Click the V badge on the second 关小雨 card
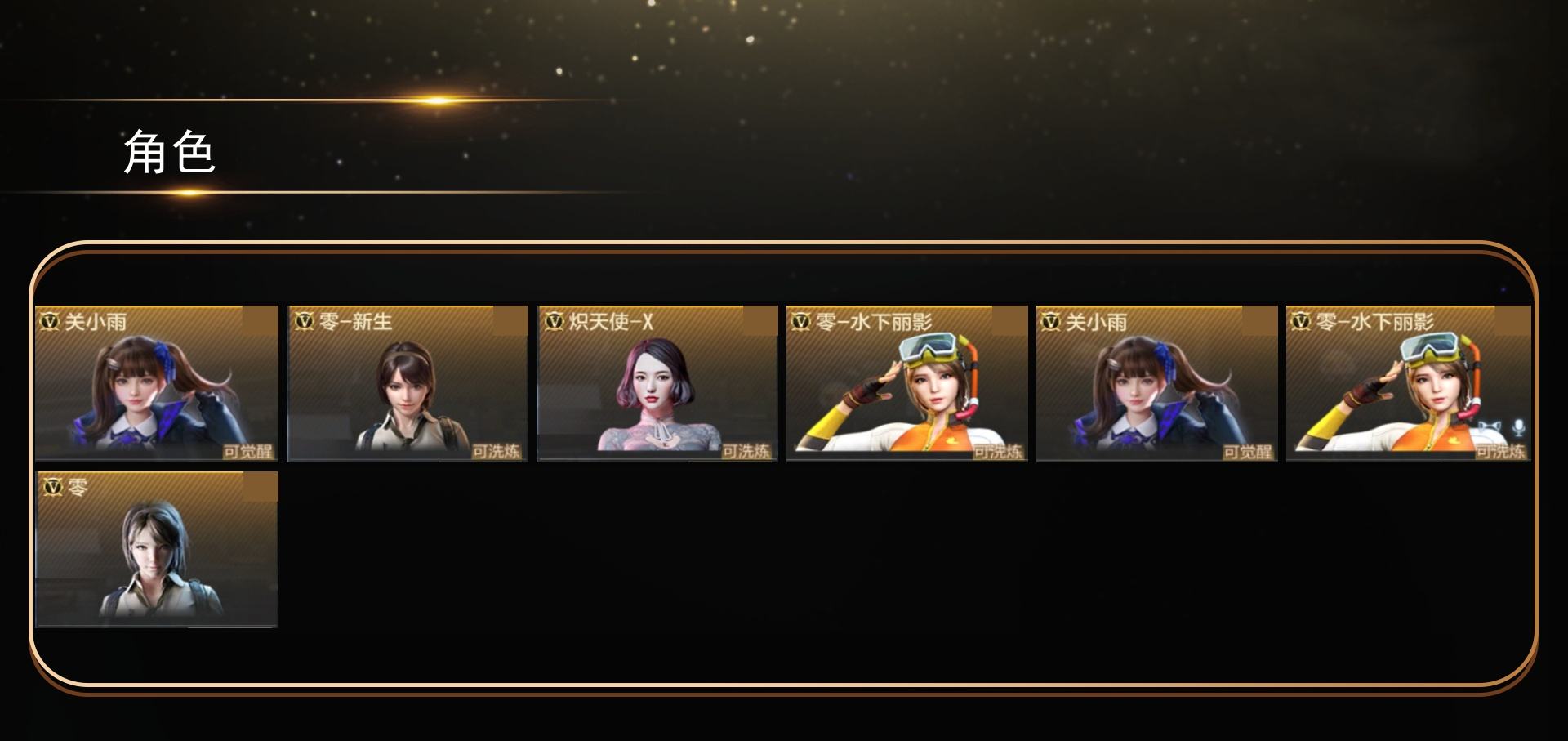 (1051, 322)
